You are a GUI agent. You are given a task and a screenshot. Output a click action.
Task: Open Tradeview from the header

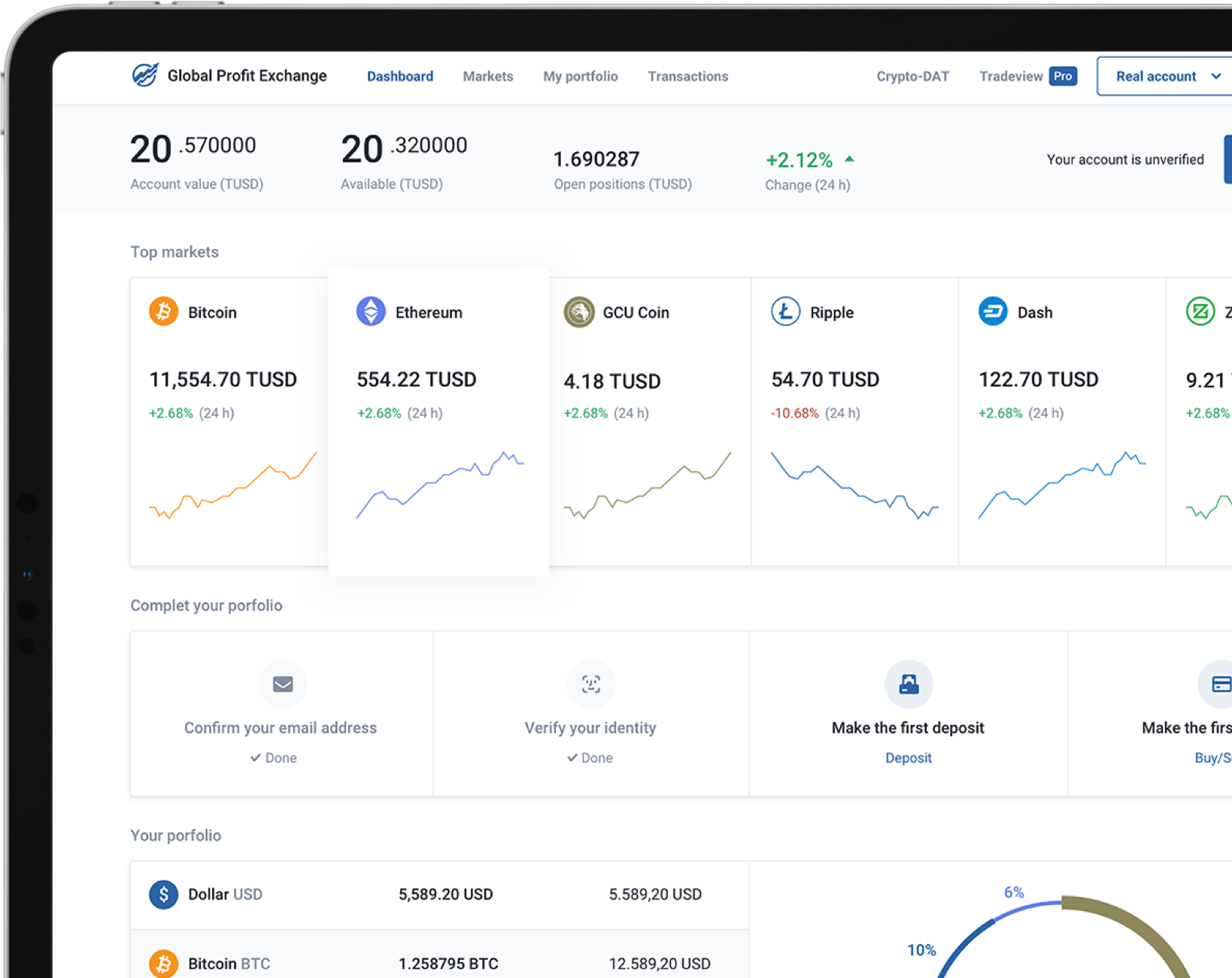pos(1011,76)
